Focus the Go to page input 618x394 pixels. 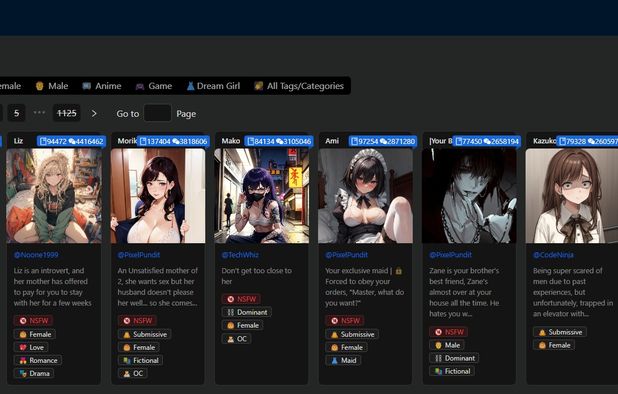(157, 113)
